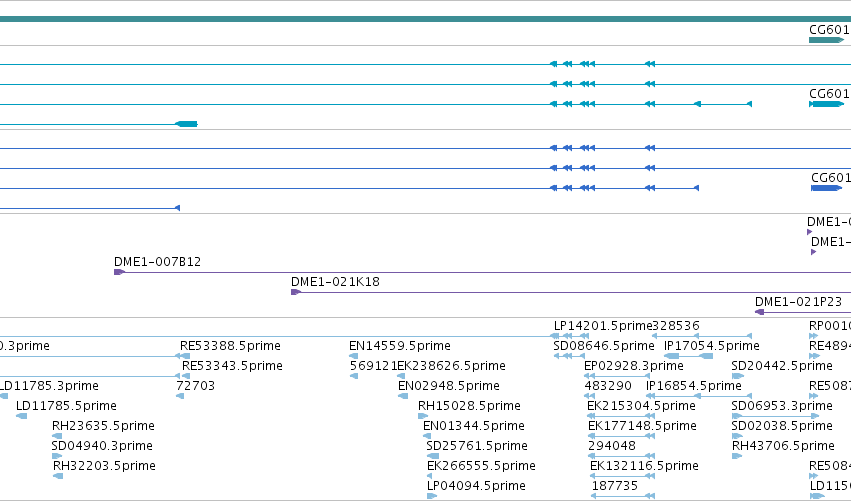Click the 72703 feature label

[195, 386]
